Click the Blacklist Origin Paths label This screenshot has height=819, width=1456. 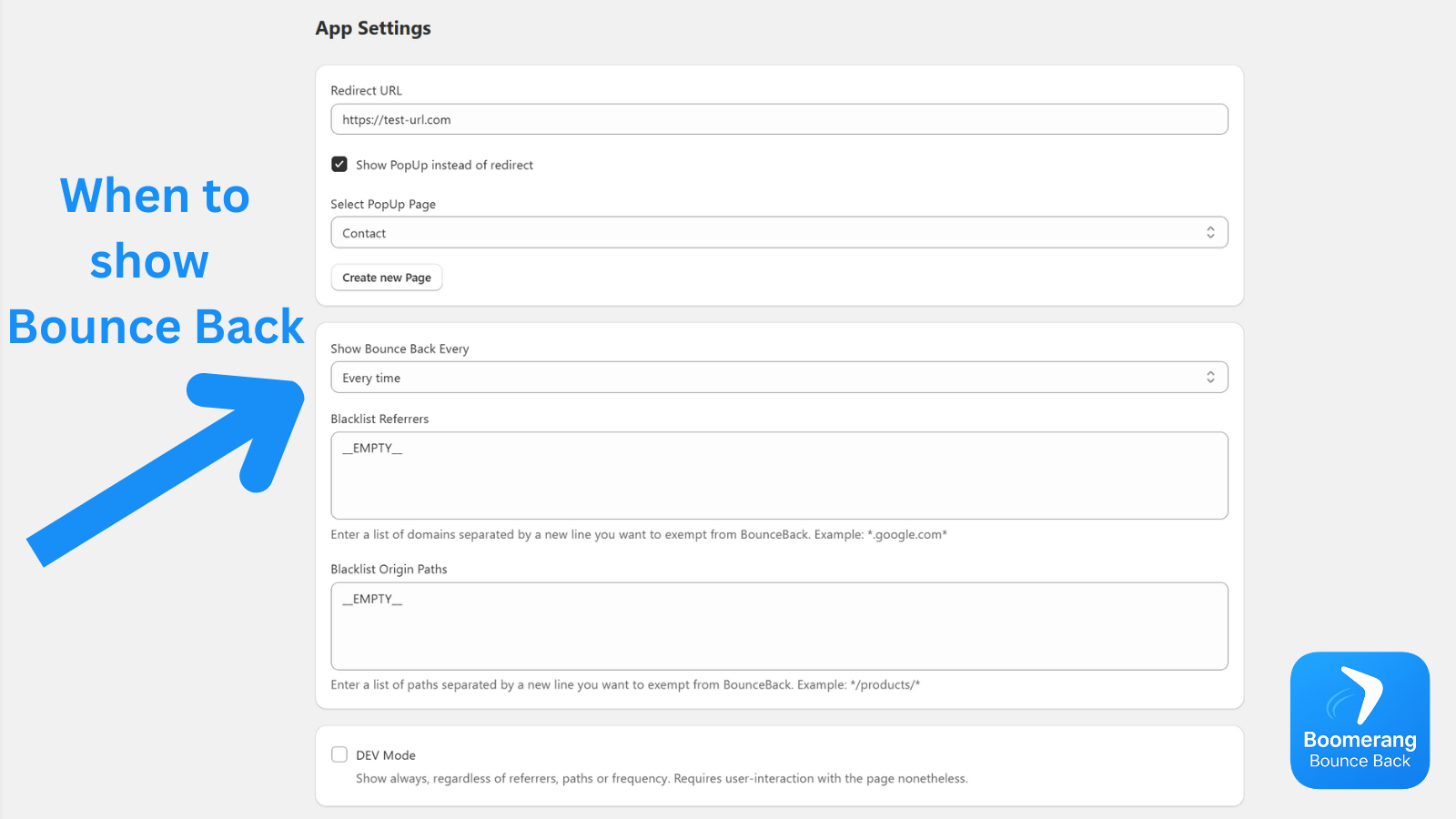click(389, 569)
